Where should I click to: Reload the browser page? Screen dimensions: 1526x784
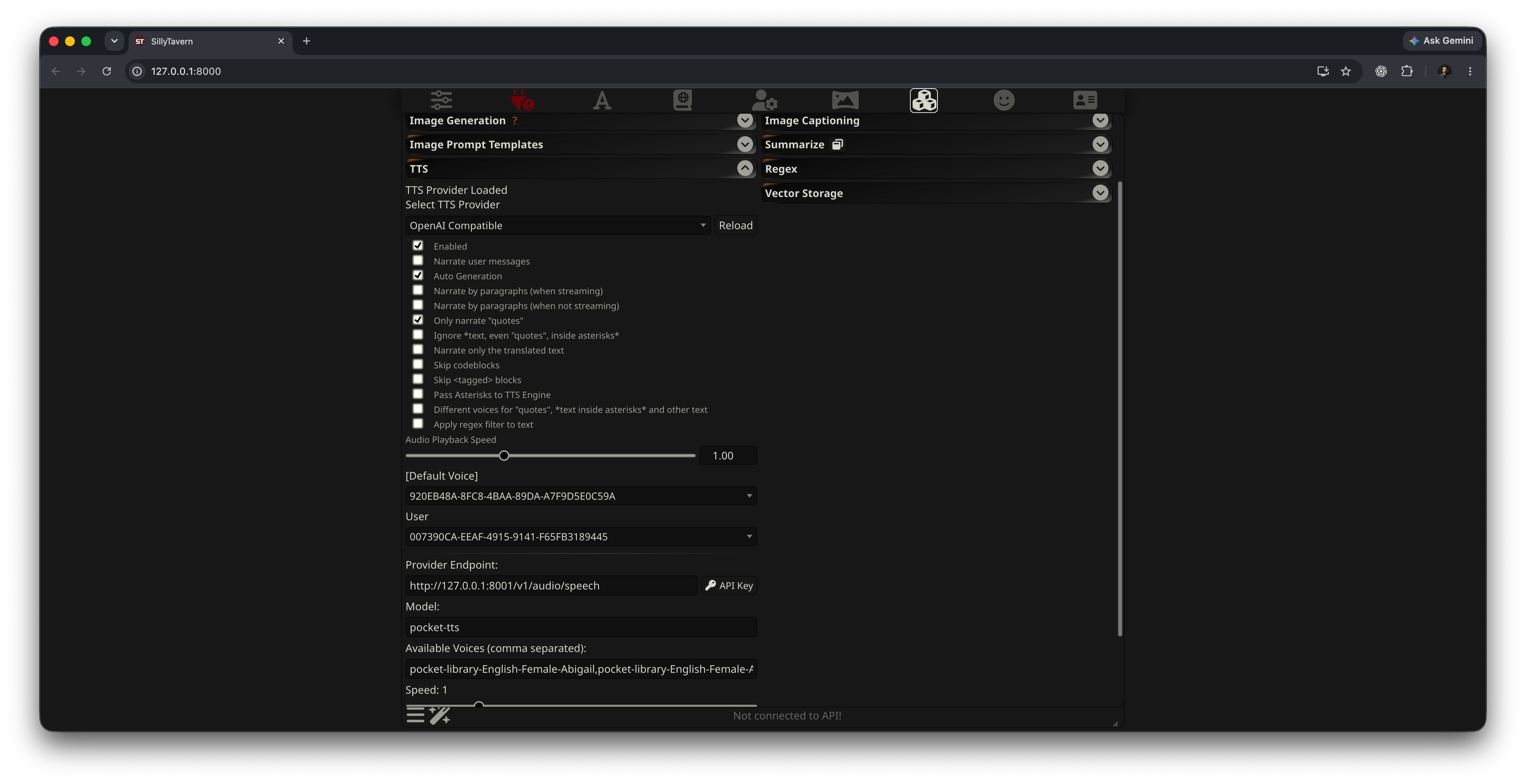click(107, 71)
